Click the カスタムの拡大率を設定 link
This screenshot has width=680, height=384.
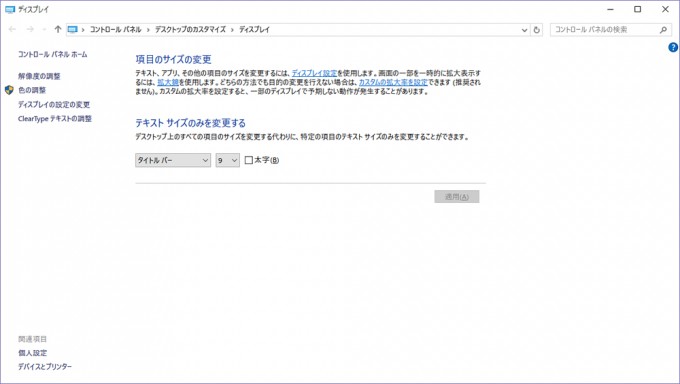point(393,82)
